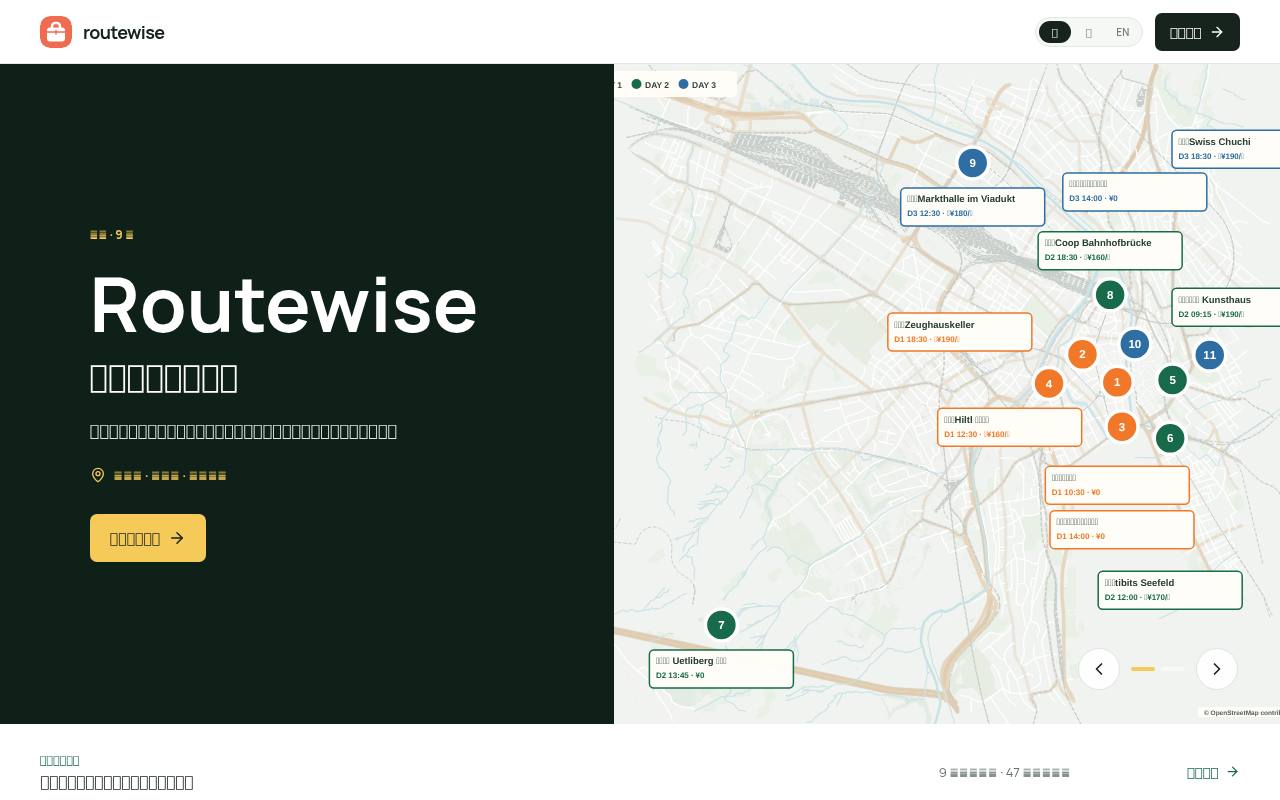Viewport: 1280px width, 800px height.
Task: Go to previous slide with left arrow
Action: [1099, 669]
